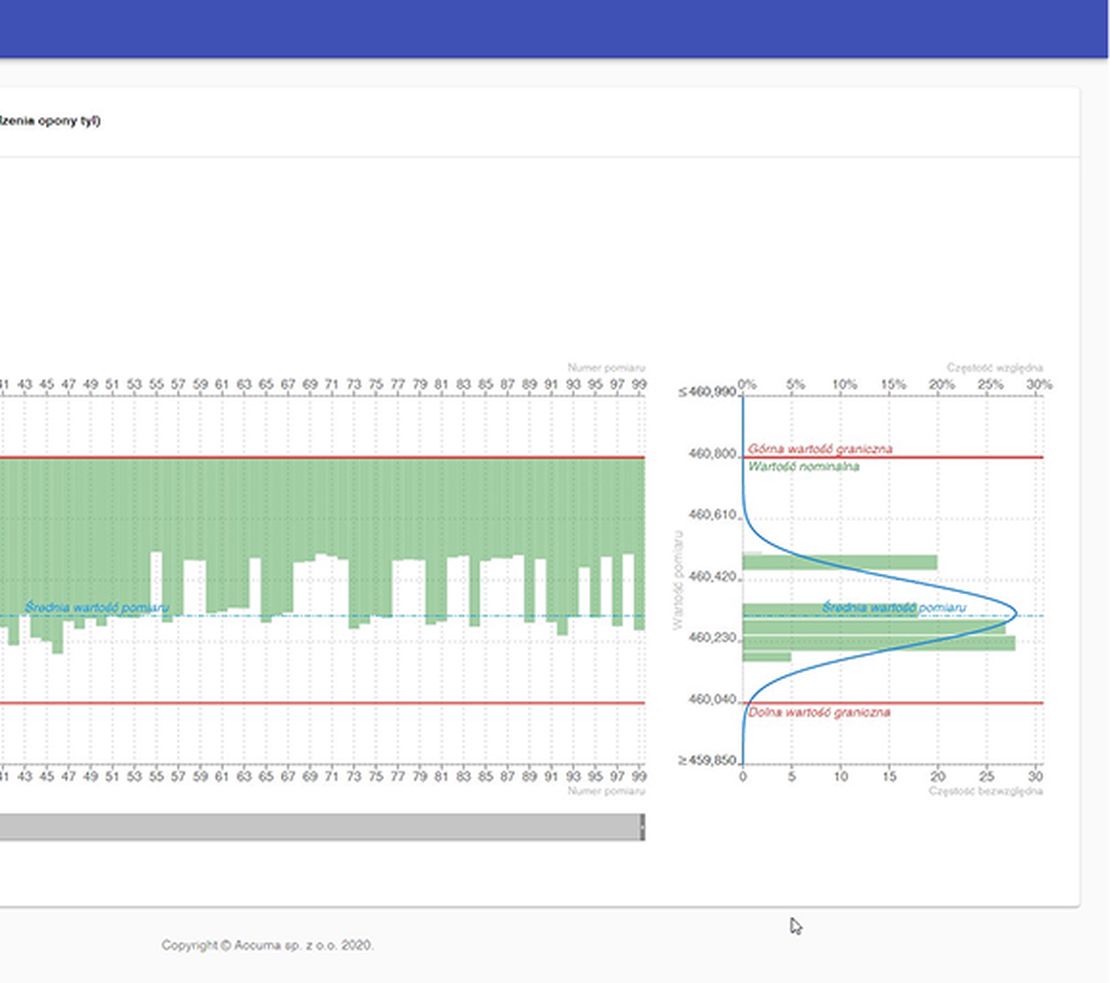Select the shortest histogram bar reaching frequency 5
The width and height of the screenshot is (1110, 983).
[x=767, y=657]
